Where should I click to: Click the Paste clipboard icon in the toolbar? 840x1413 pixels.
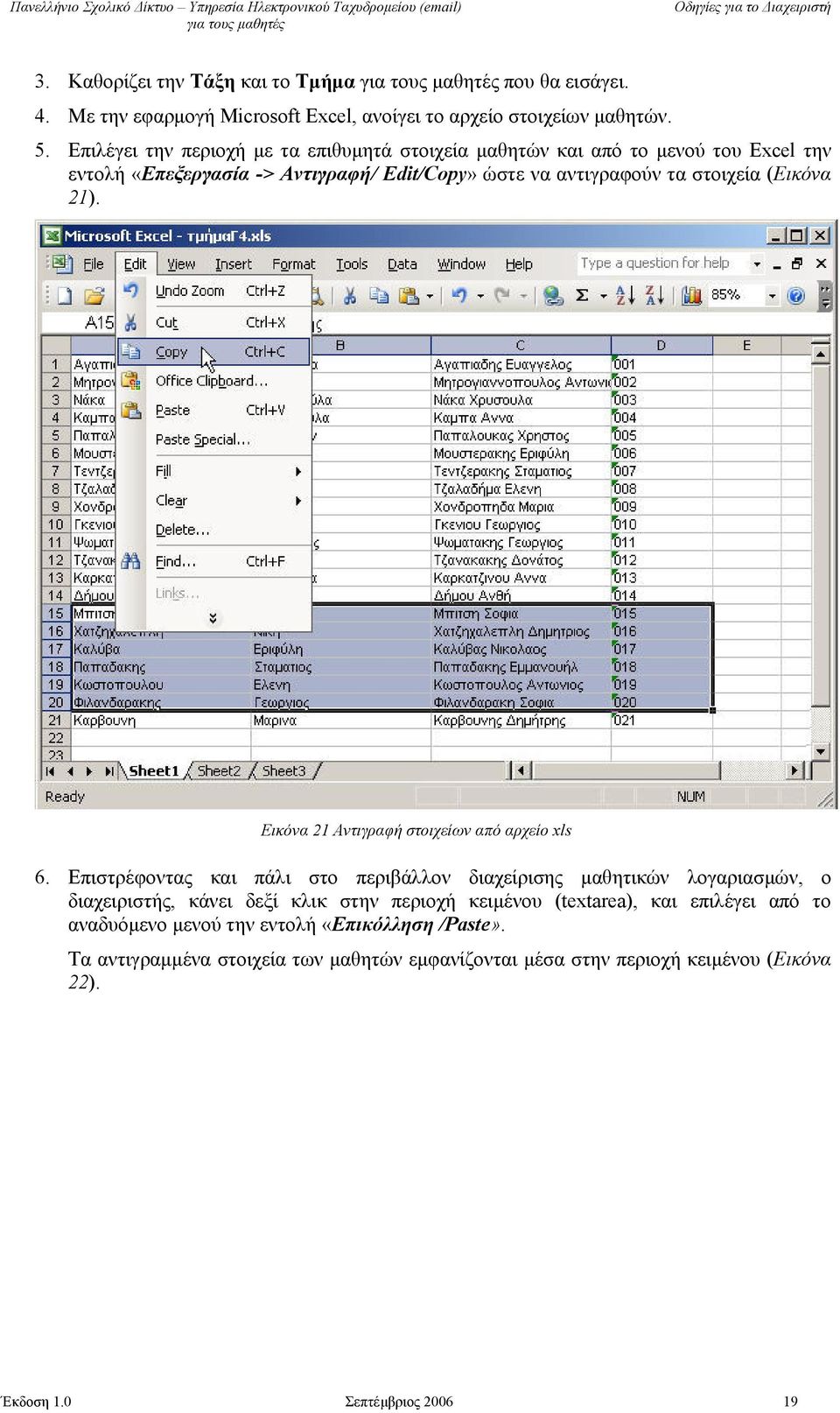tap(409, 296)
